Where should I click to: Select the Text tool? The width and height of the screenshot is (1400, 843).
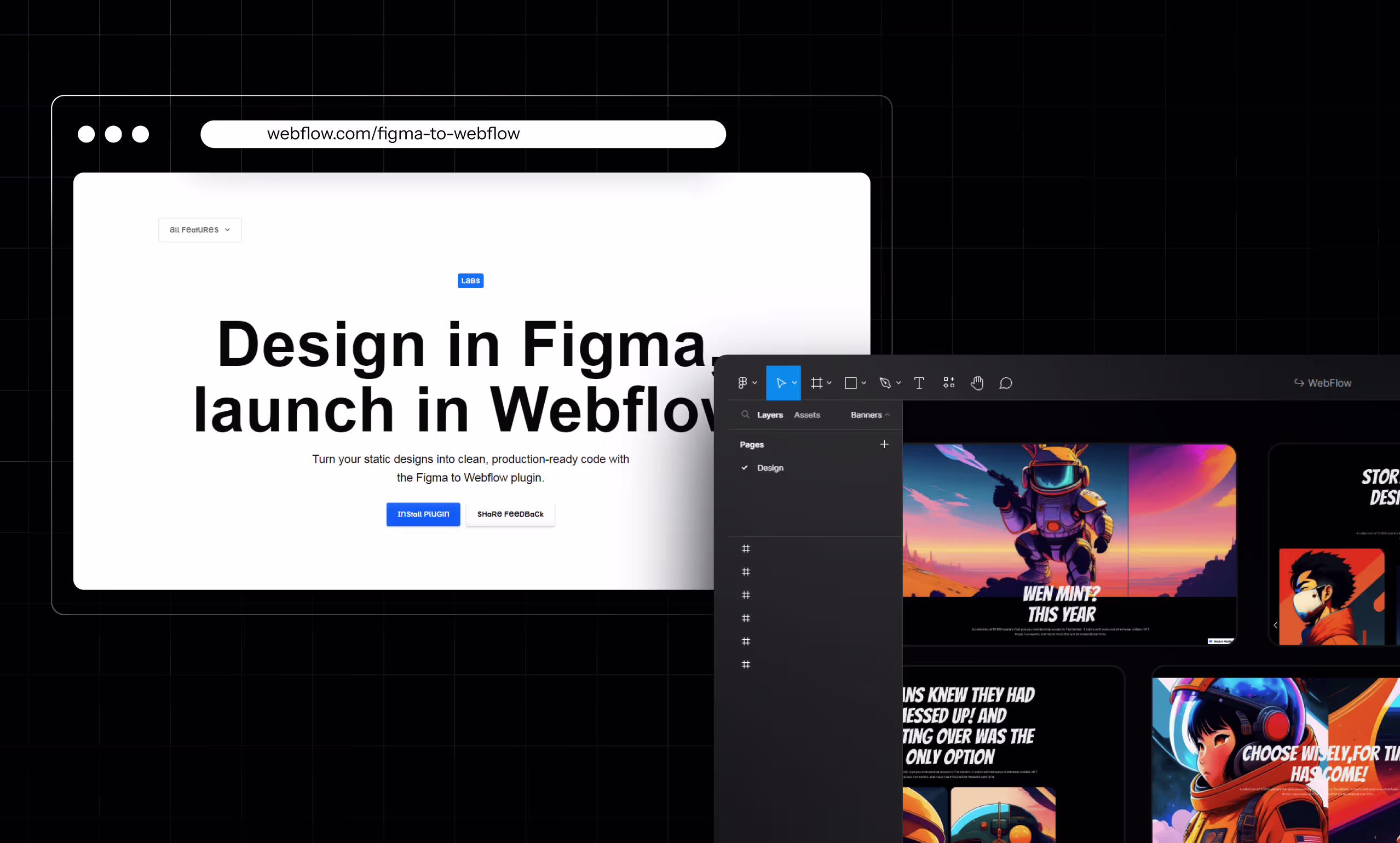point(919,383)
